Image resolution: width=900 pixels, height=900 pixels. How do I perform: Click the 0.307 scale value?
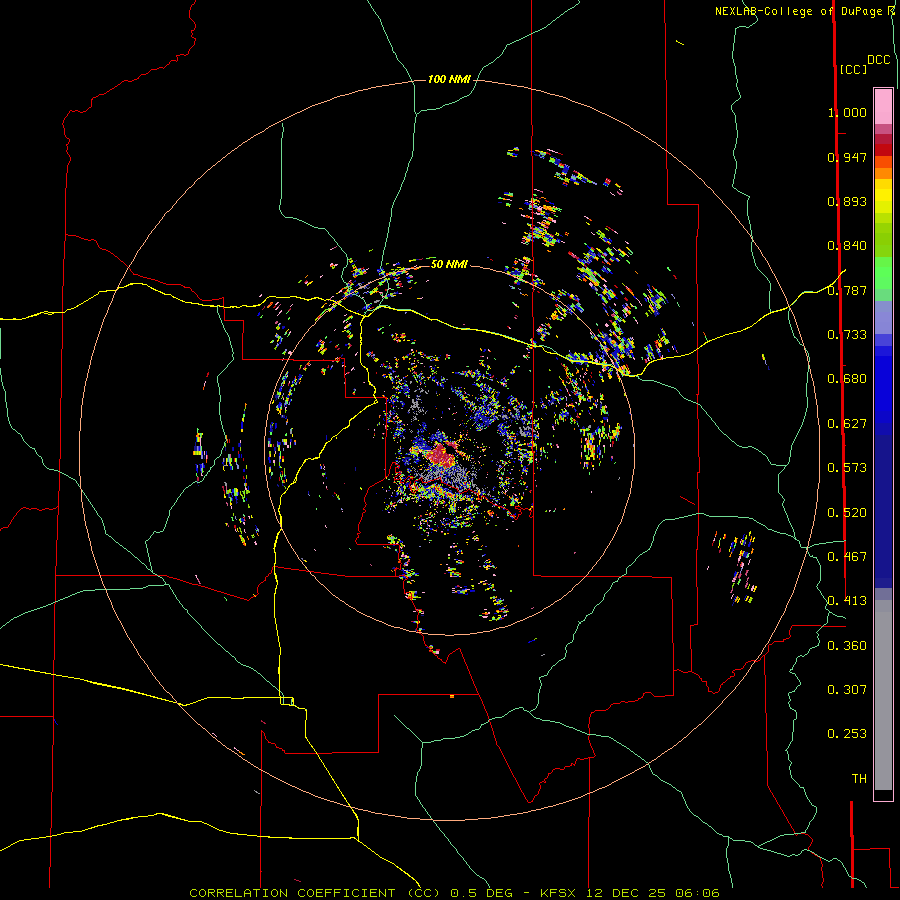(847, 690)
